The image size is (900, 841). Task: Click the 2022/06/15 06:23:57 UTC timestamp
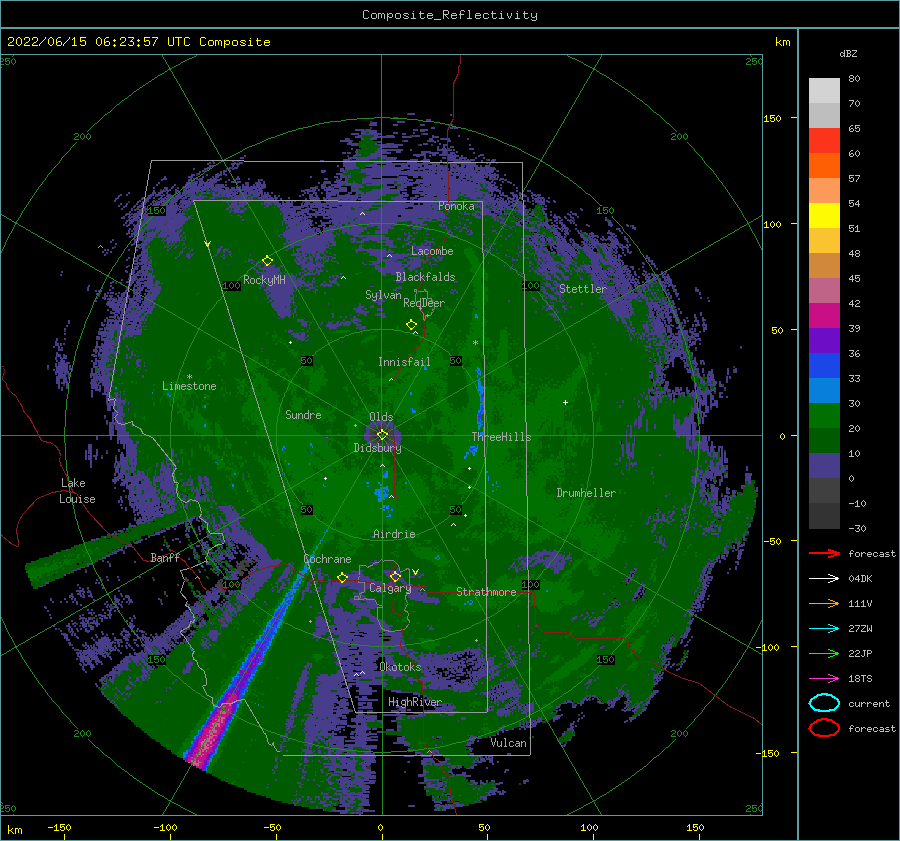tap(138, 42)
